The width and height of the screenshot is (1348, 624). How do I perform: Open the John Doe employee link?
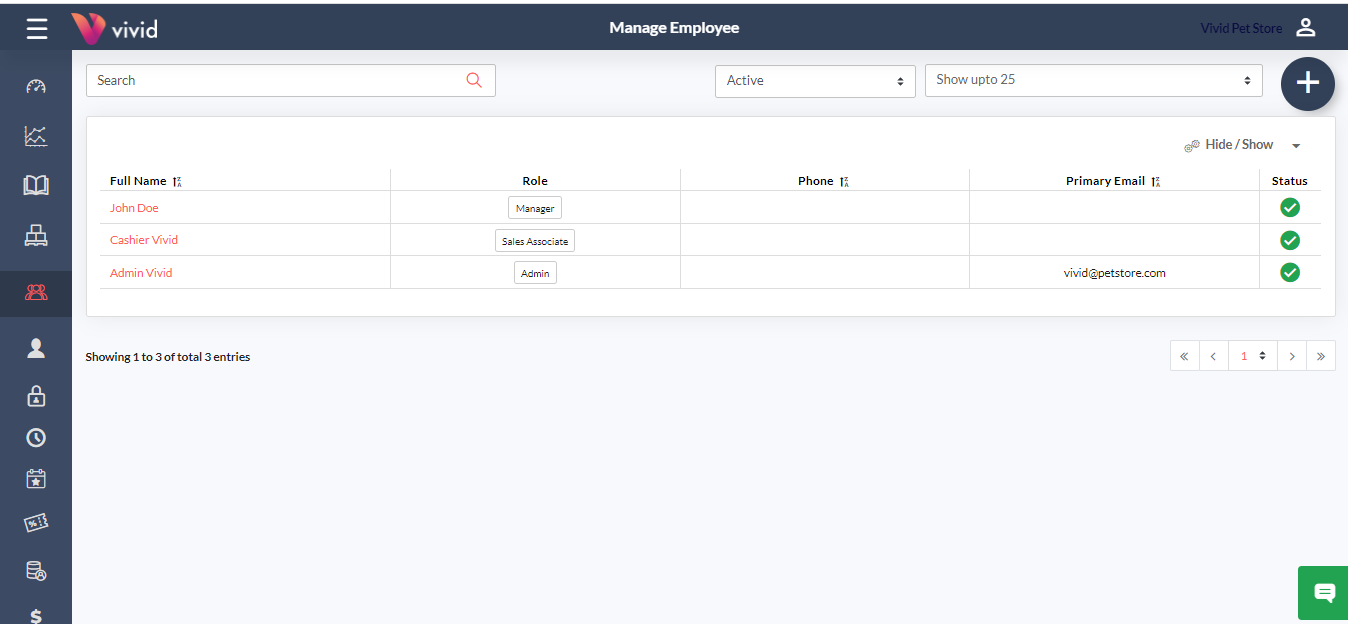pyautogui.click(x=134, y=208)
